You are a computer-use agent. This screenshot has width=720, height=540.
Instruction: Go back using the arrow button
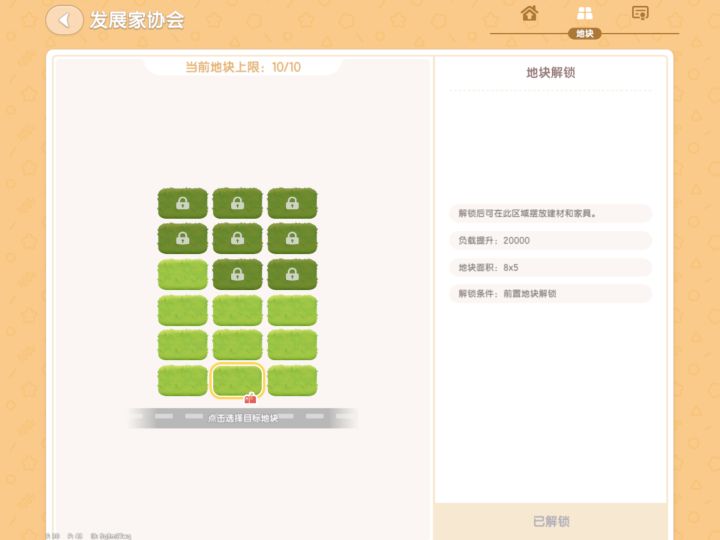tap(64, 20)
